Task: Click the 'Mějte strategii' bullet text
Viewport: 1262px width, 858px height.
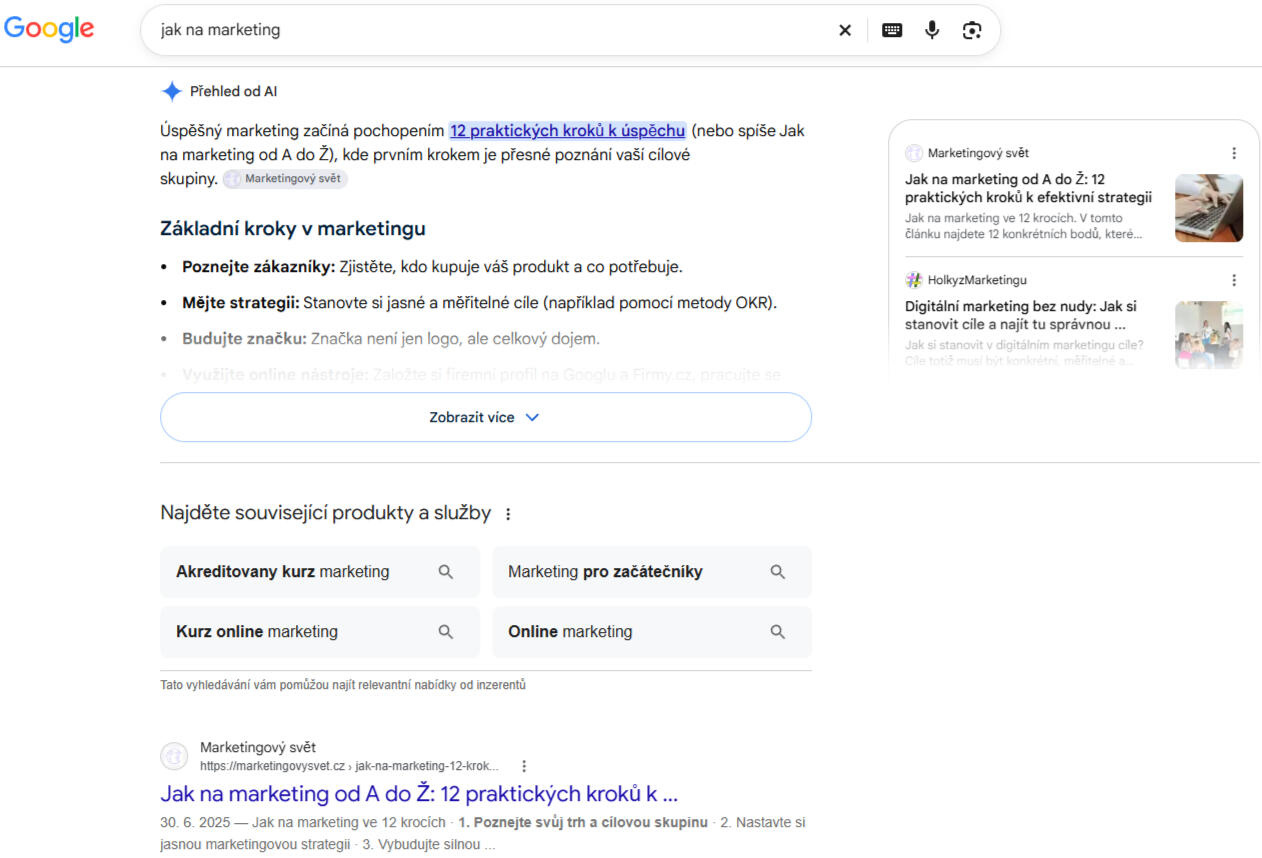Action: pos(479,303)
